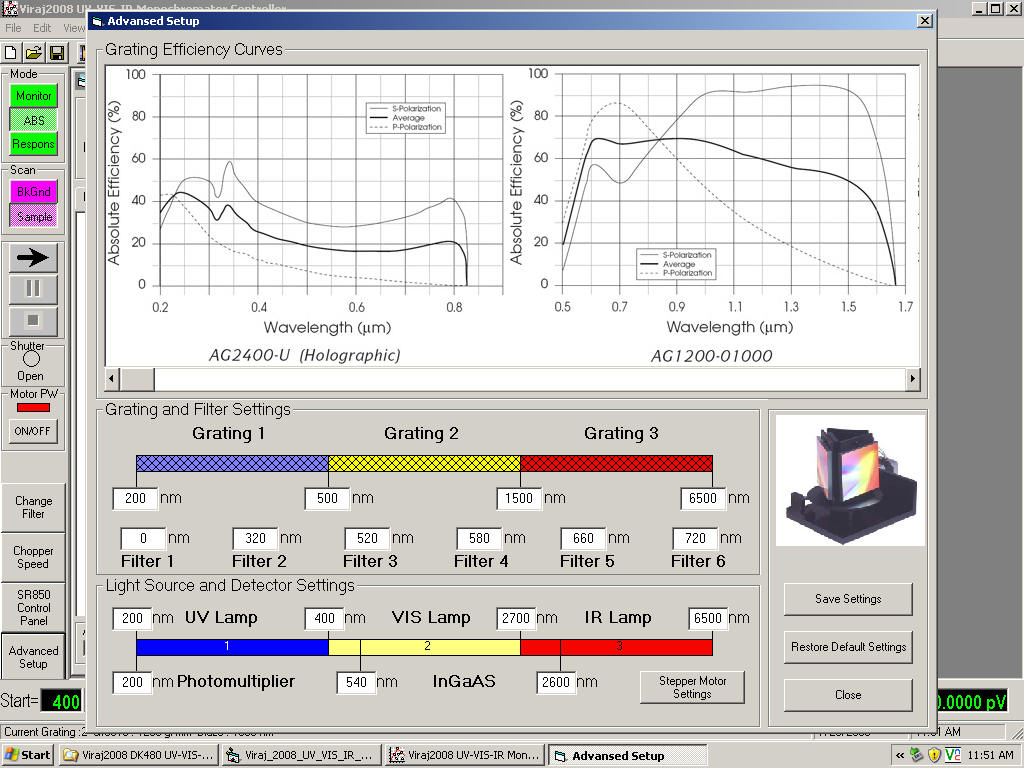The width and height of the screenshot is (1024, 768).
Task: Open the File menu
Action: coord(13,28)
